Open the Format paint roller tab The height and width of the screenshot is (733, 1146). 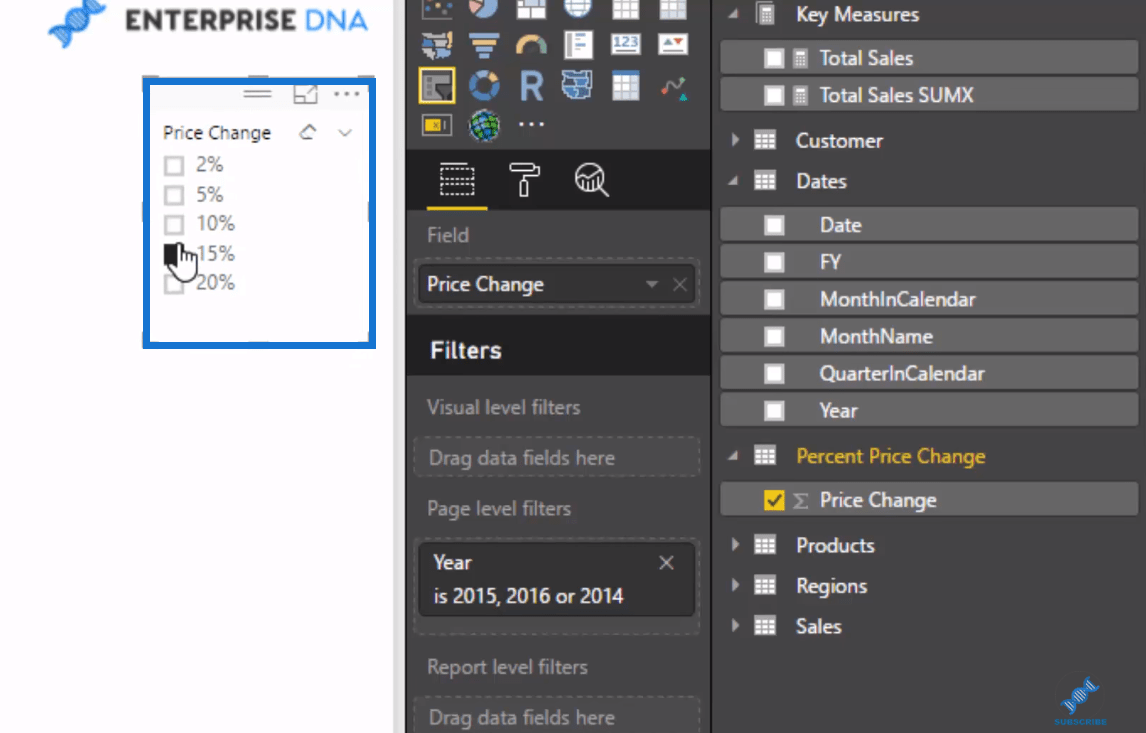tap(523, 180)
